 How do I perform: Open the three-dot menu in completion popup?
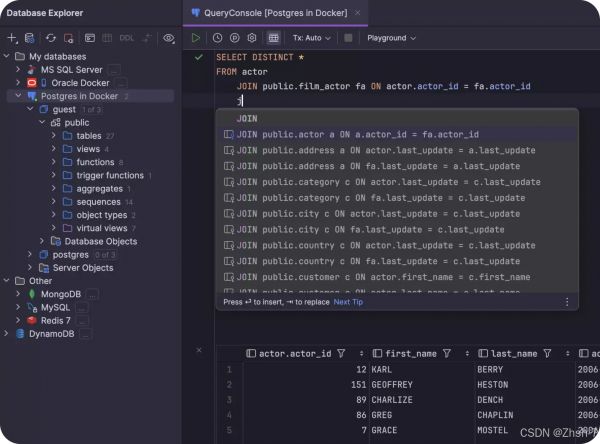[567, 301]
